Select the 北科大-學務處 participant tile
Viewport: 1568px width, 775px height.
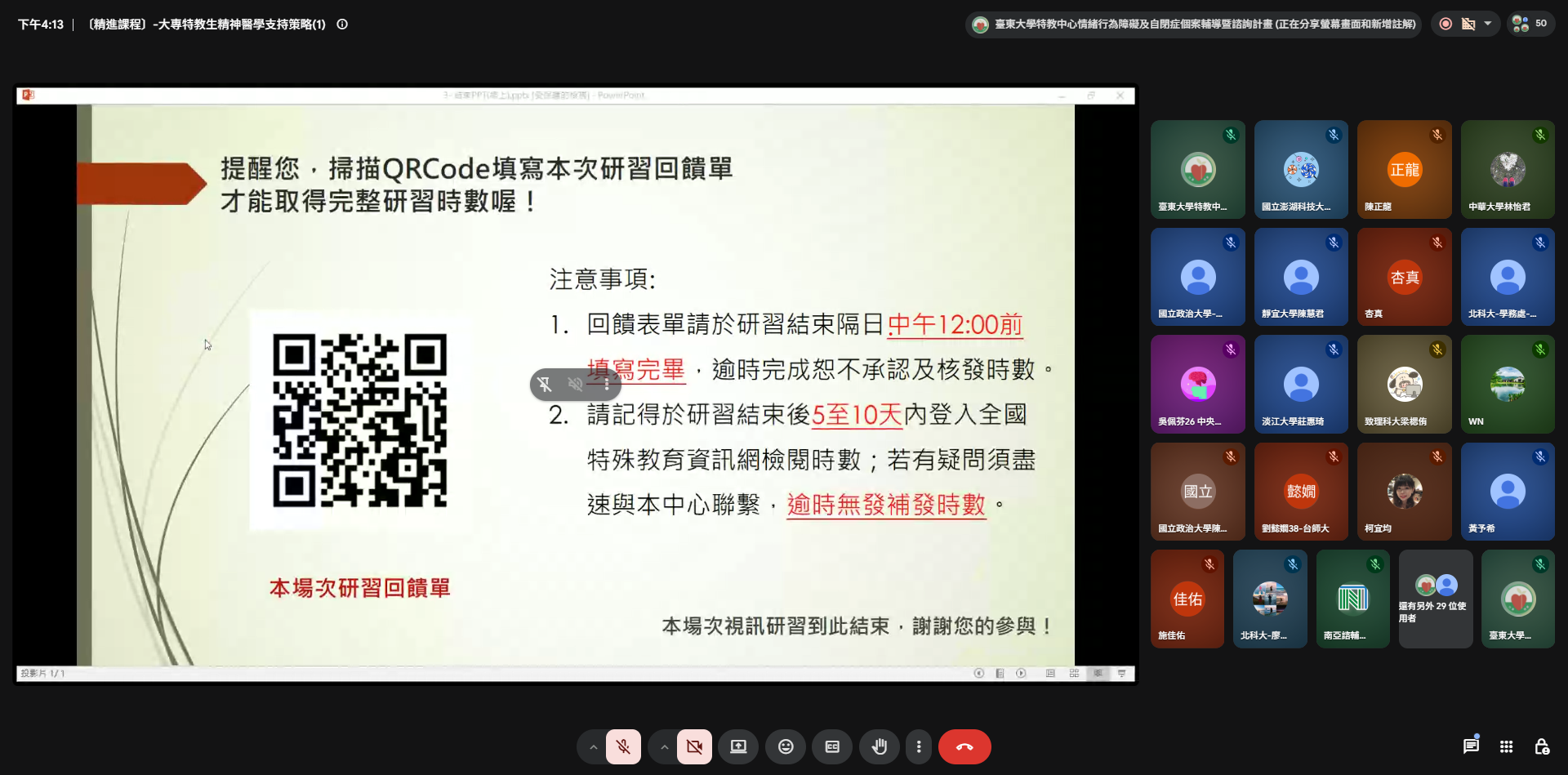pos(1508,277)
